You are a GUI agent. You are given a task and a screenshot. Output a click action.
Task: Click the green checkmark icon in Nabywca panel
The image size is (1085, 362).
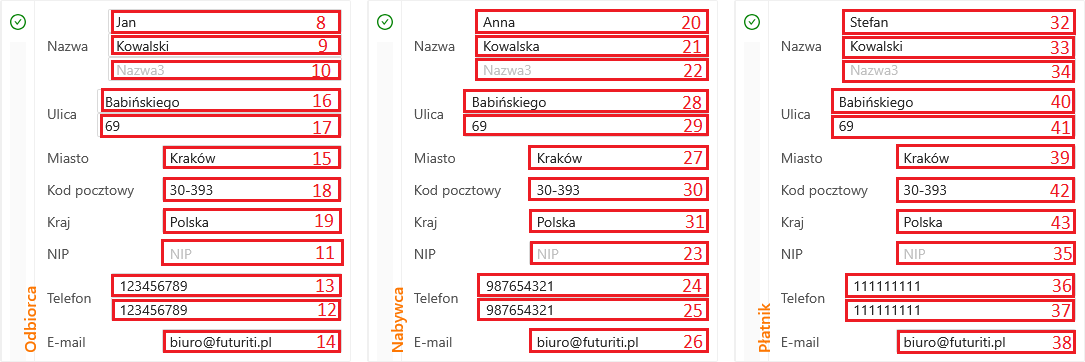tap(385, 23)
